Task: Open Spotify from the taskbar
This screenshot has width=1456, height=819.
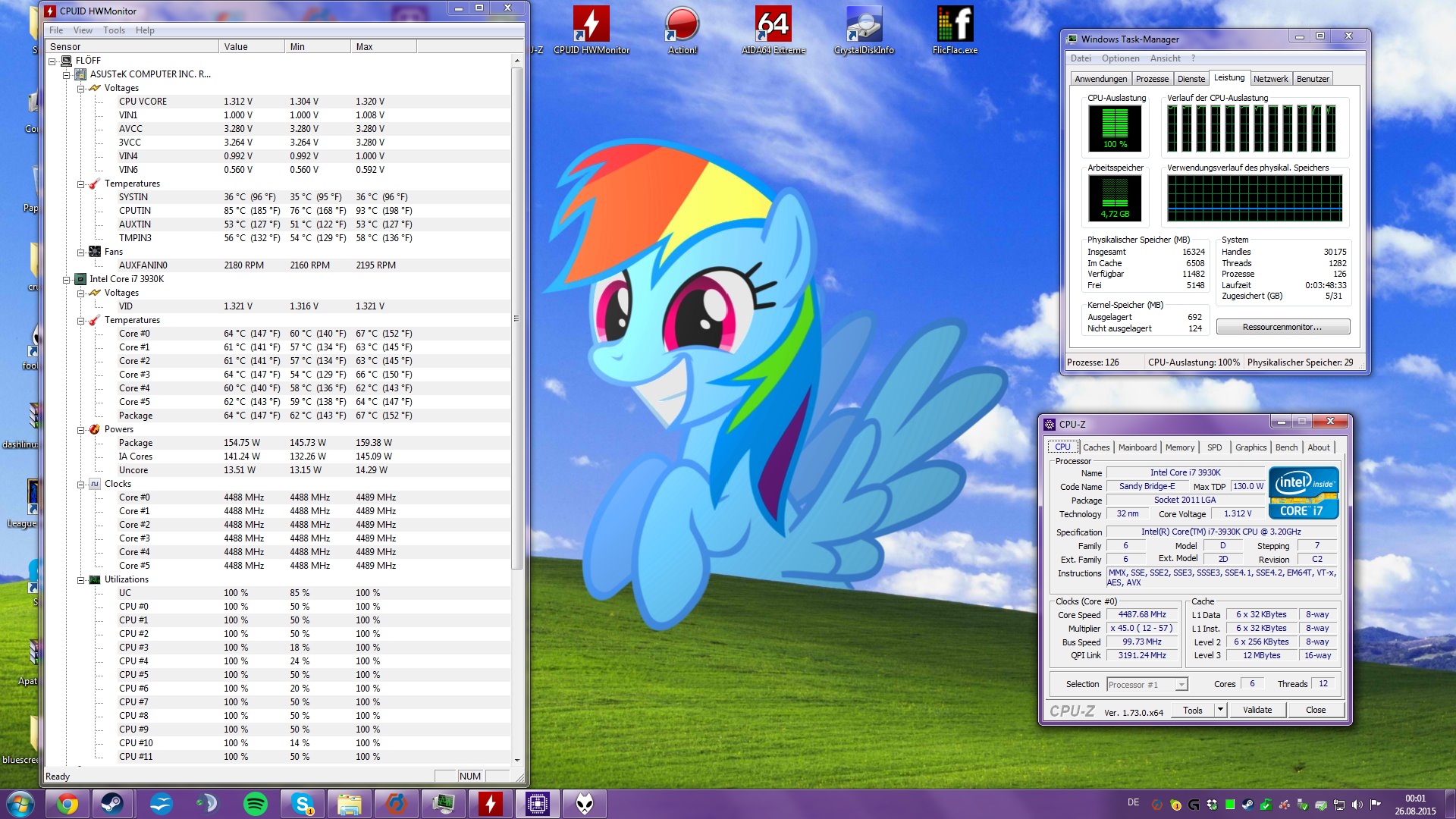Action: pos(256,803)
